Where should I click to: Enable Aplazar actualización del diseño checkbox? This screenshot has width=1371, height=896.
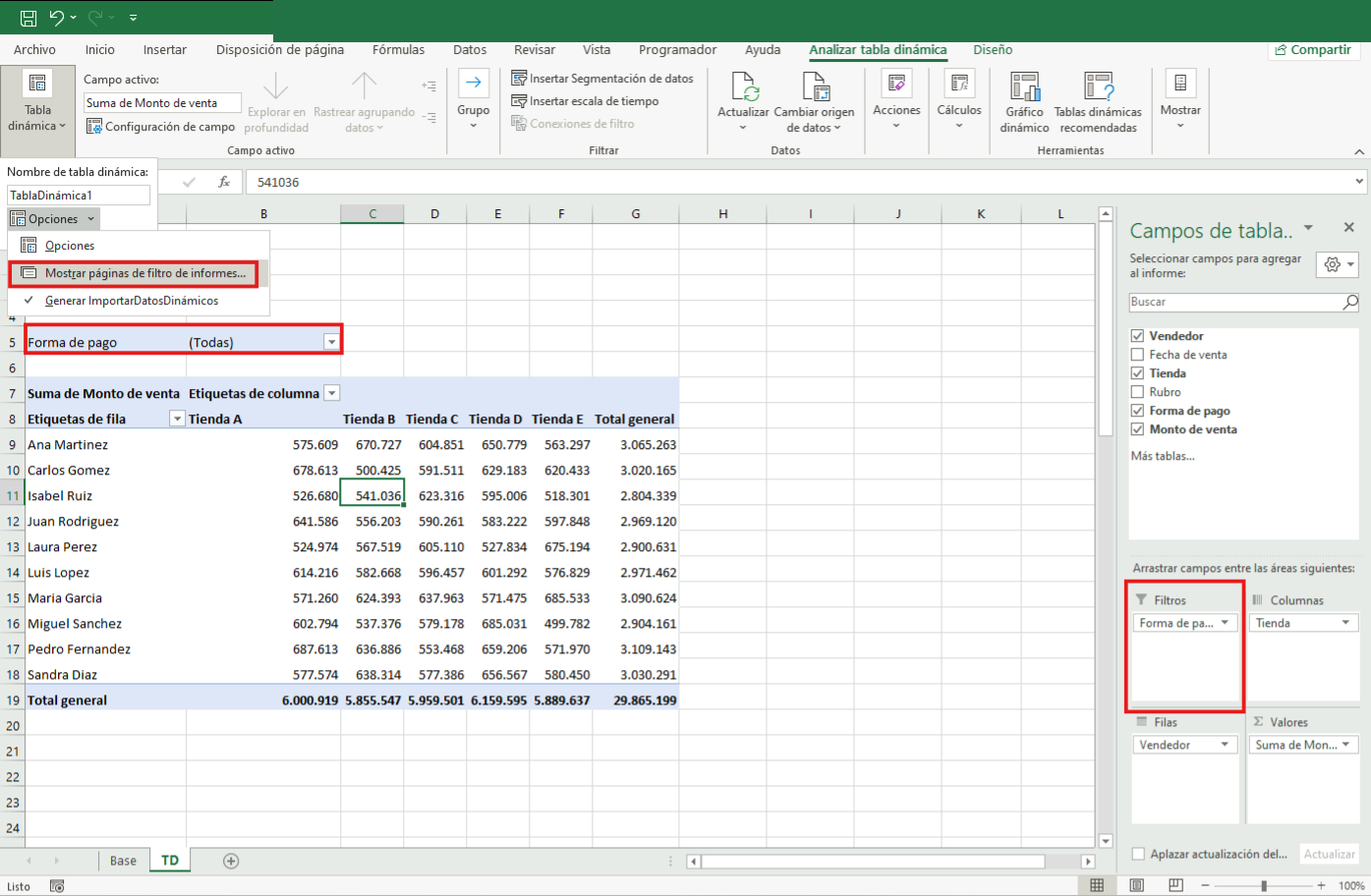[x=1139, y=854]
